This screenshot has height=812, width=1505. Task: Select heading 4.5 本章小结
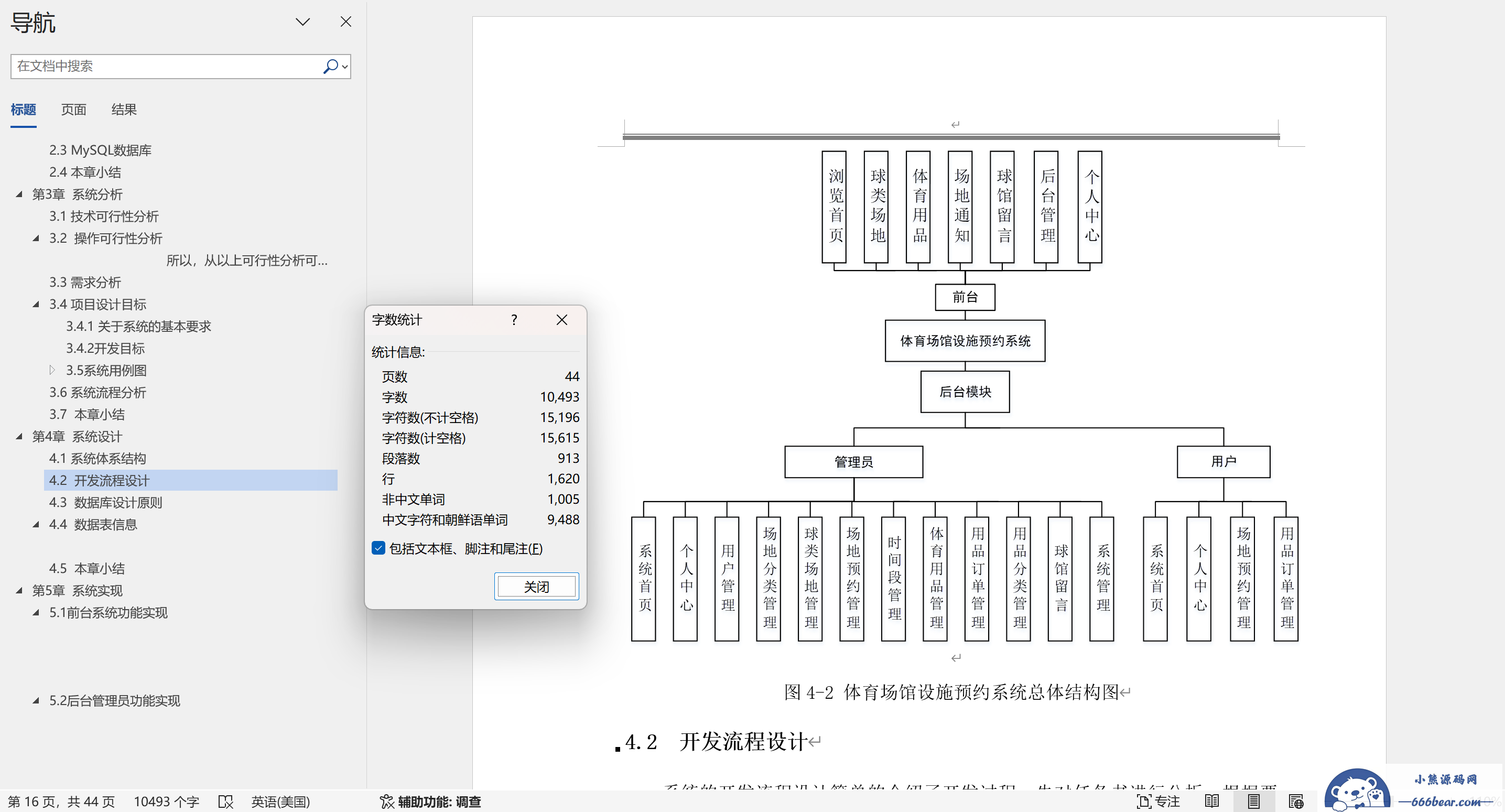coord(87,568)
